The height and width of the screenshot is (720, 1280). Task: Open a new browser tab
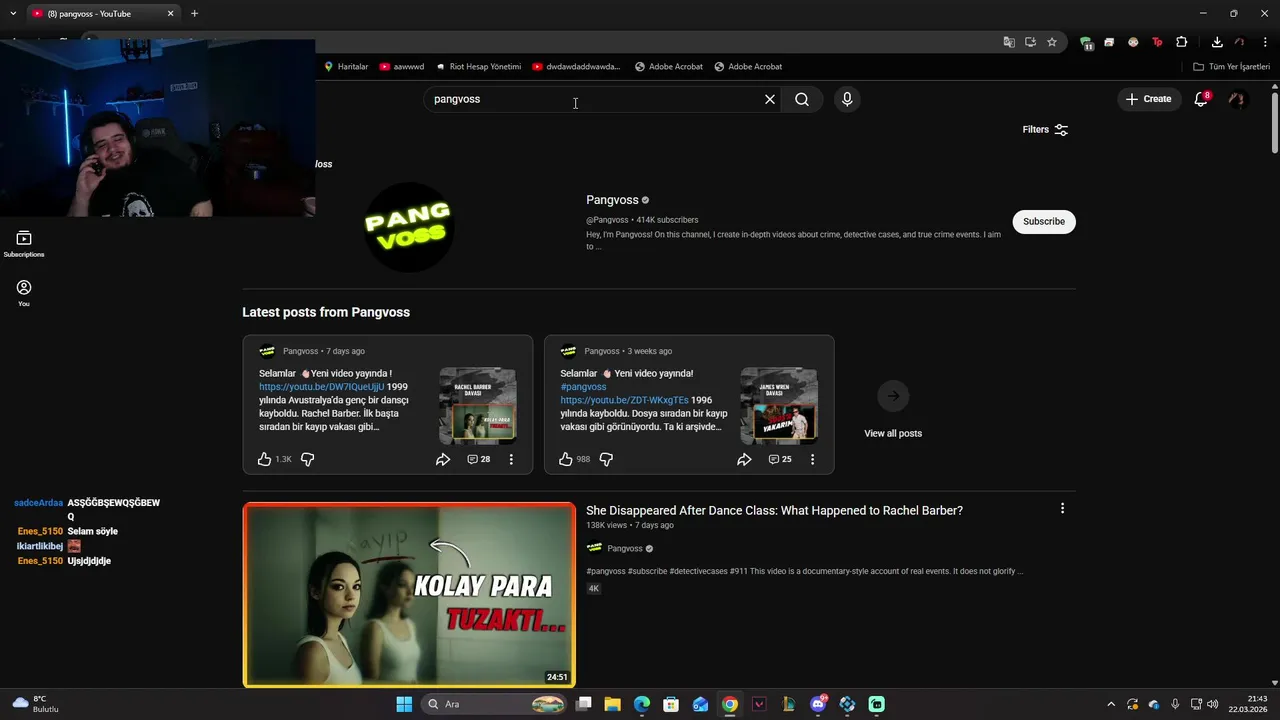coord(194,14)
